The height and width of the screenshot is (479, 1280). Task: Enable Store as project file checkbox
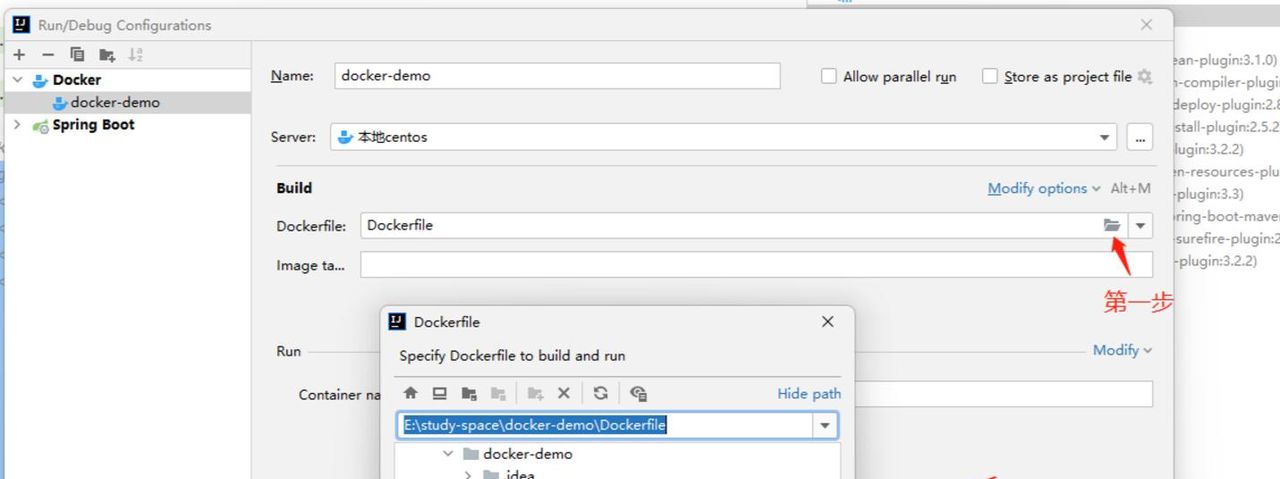coord(990,76)
